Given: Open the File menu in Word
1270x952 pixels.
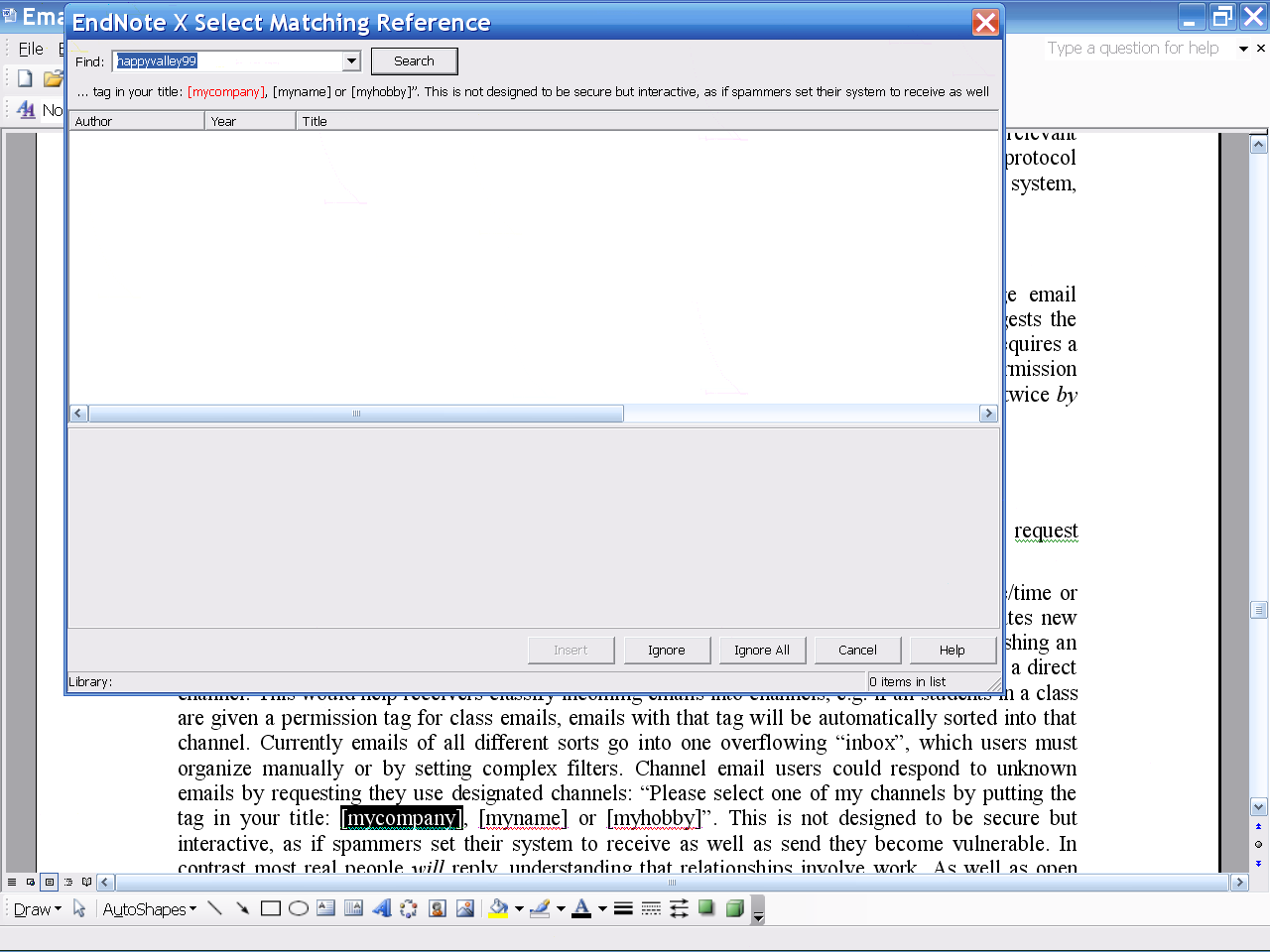Looking at the screenshot, I should (31, 49).
